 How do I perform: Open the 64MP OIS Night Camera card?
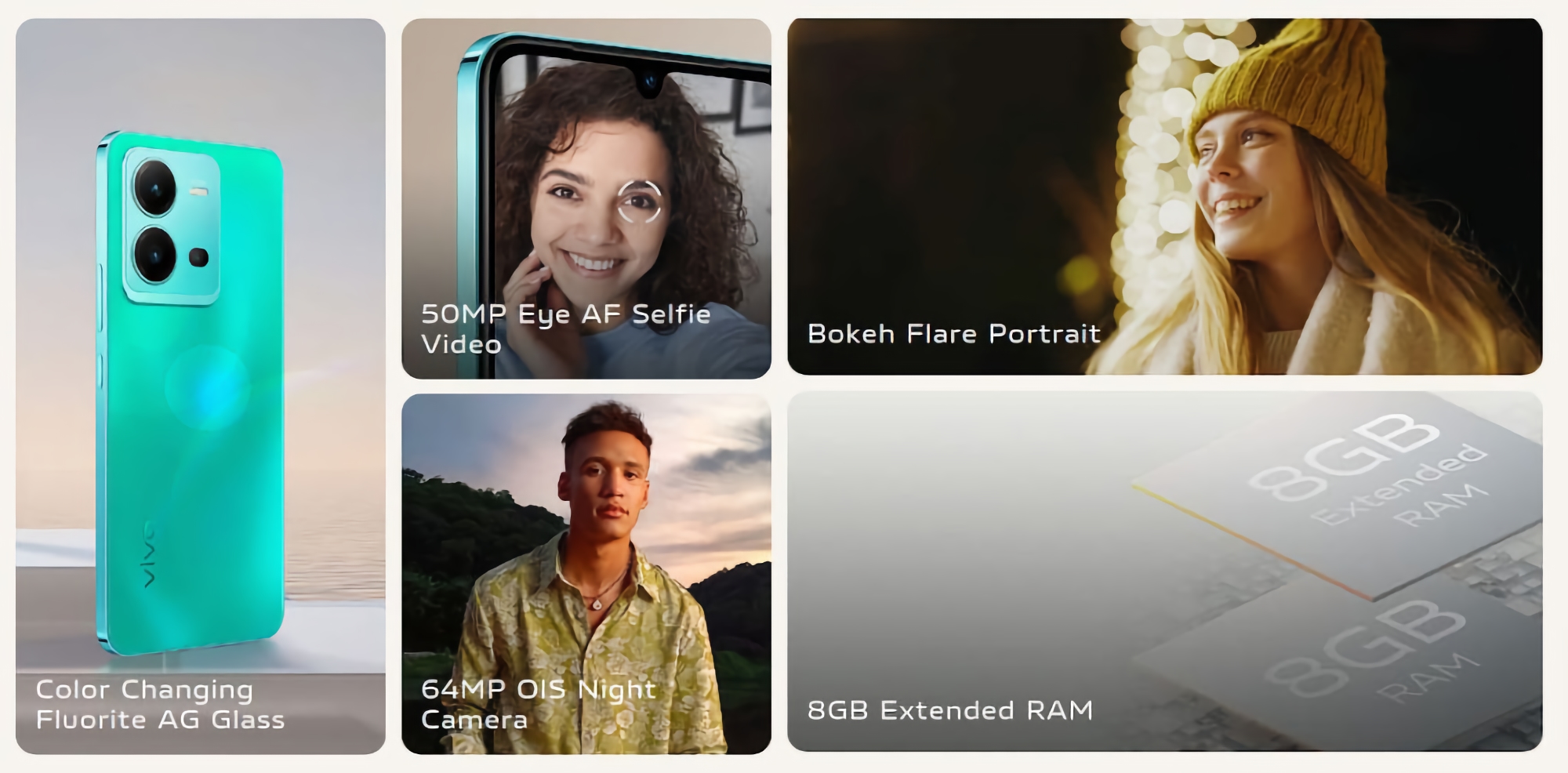586,574
